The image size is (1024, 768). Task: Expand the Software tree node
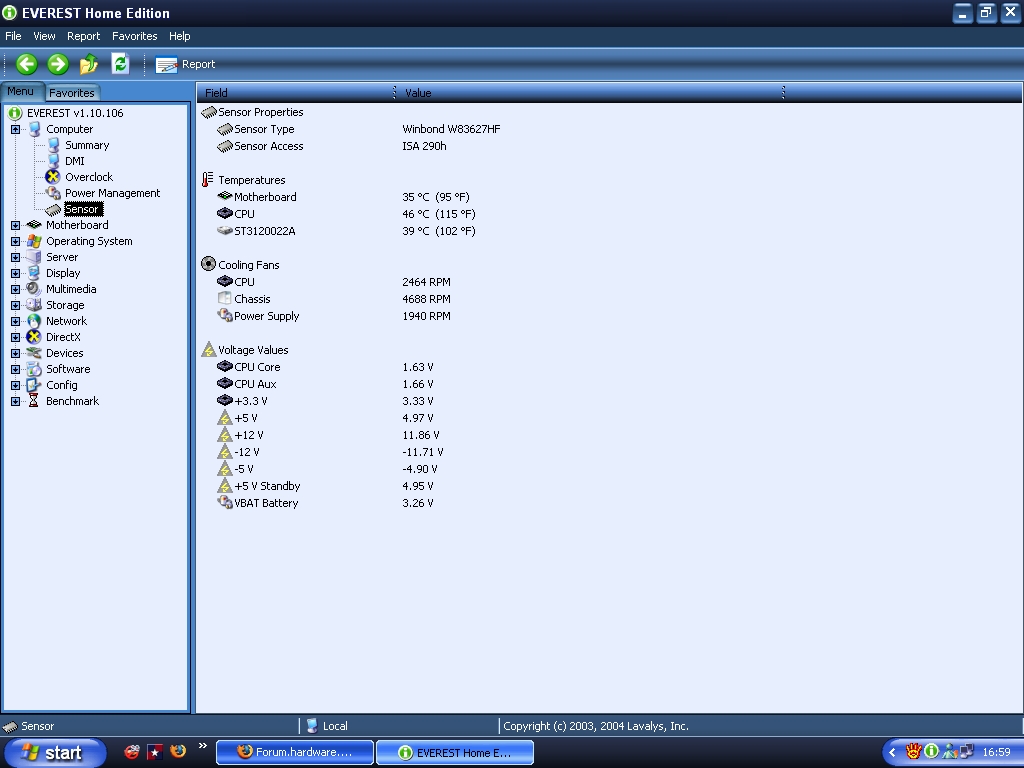[15, 369]
